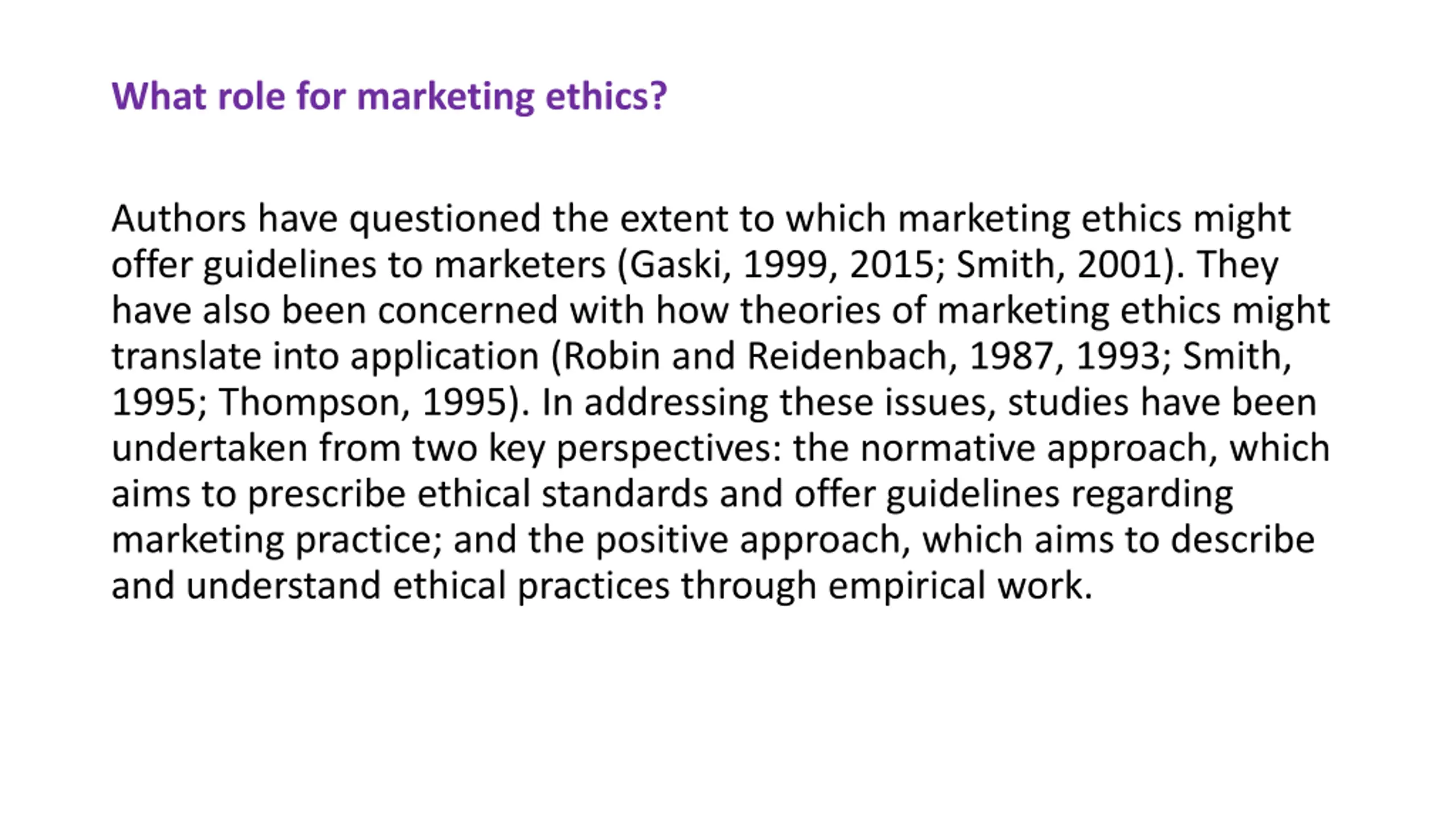The width and height of the screenshot is (1456, 819).
Task: Click the year '2001' after Smith
Action: (1119, 264)
